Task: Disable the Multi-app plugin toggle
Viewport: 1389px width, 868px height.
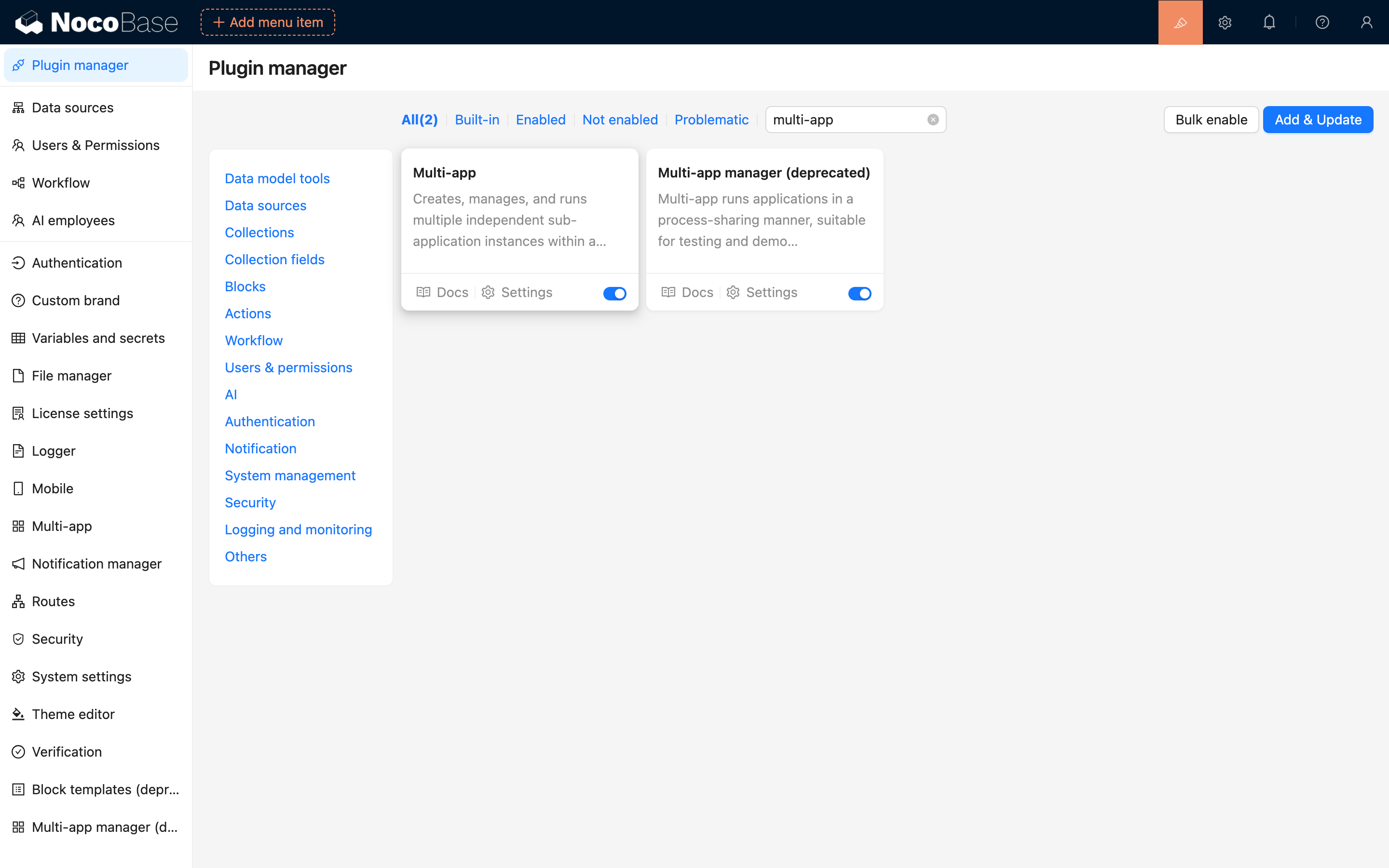Action: click(x=614, y=293)
